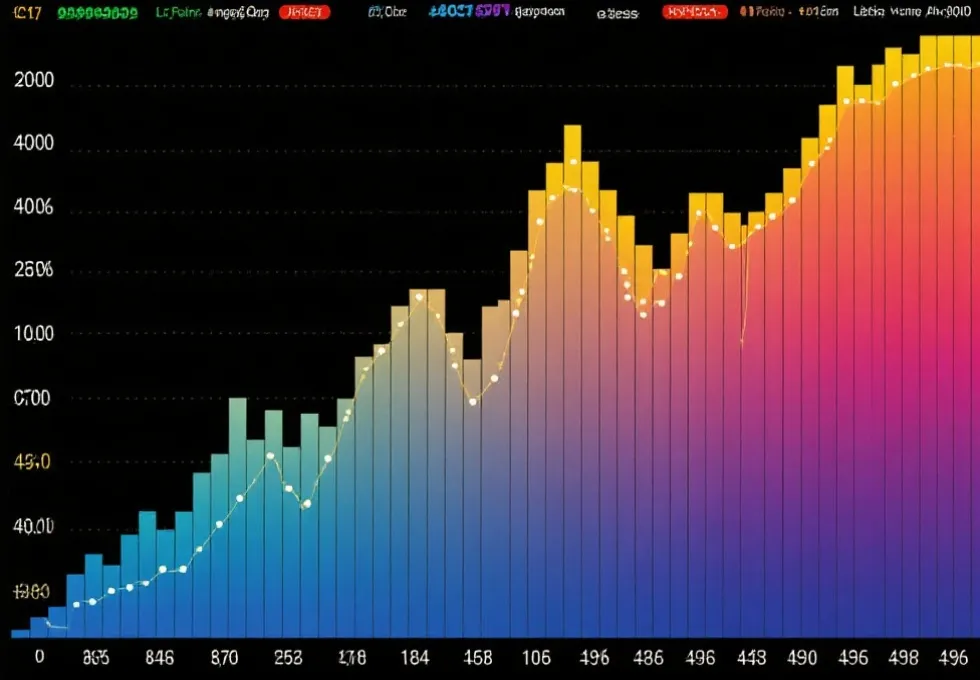Screen dimensions: 980x680
Task: Click the 253 tick label on the x-axis
Action: coord(290,658)
